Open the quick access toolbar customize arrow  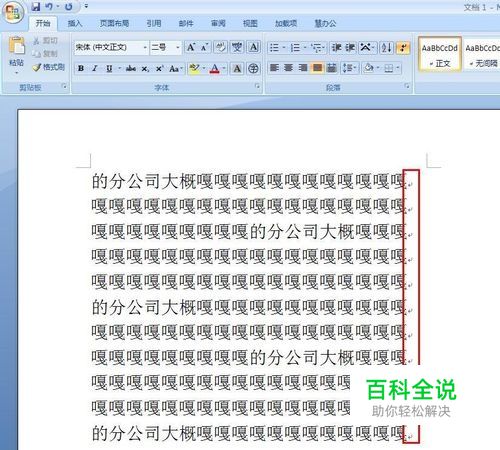pos(86,6)
